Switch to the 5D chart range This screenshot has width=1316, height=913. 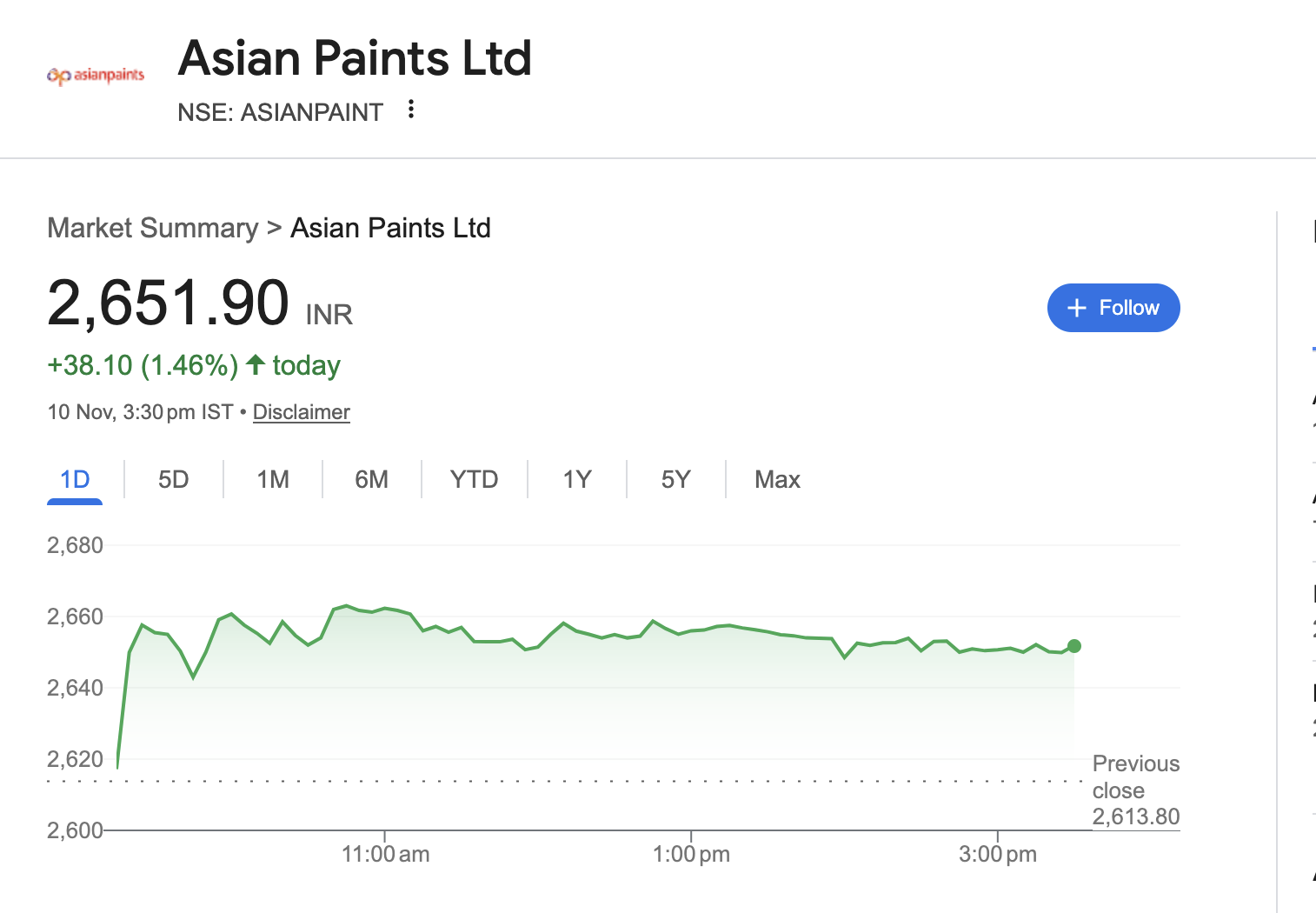[x=173, y=479]
